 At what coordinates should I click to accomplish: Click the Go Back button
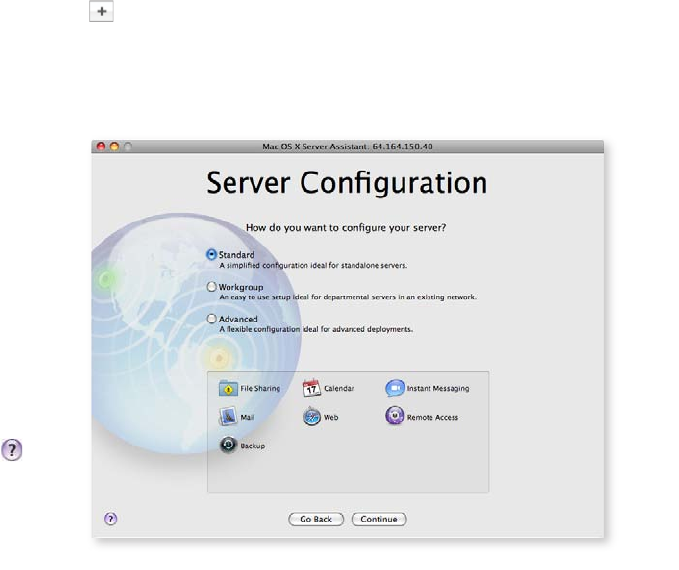pyautogui.click(x=316, y=519)
